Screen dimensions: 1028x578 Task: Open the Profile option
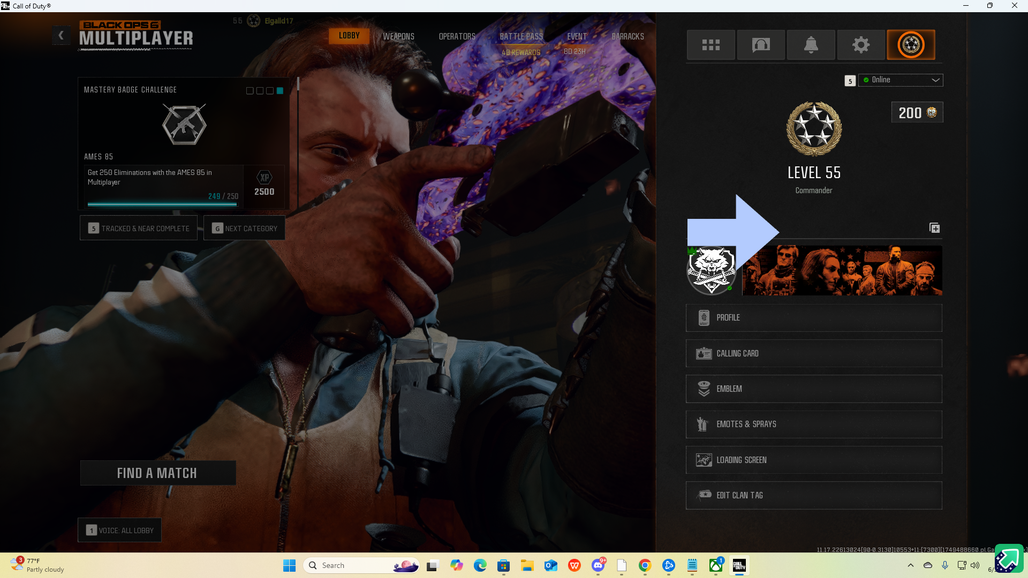pos(814,318)
